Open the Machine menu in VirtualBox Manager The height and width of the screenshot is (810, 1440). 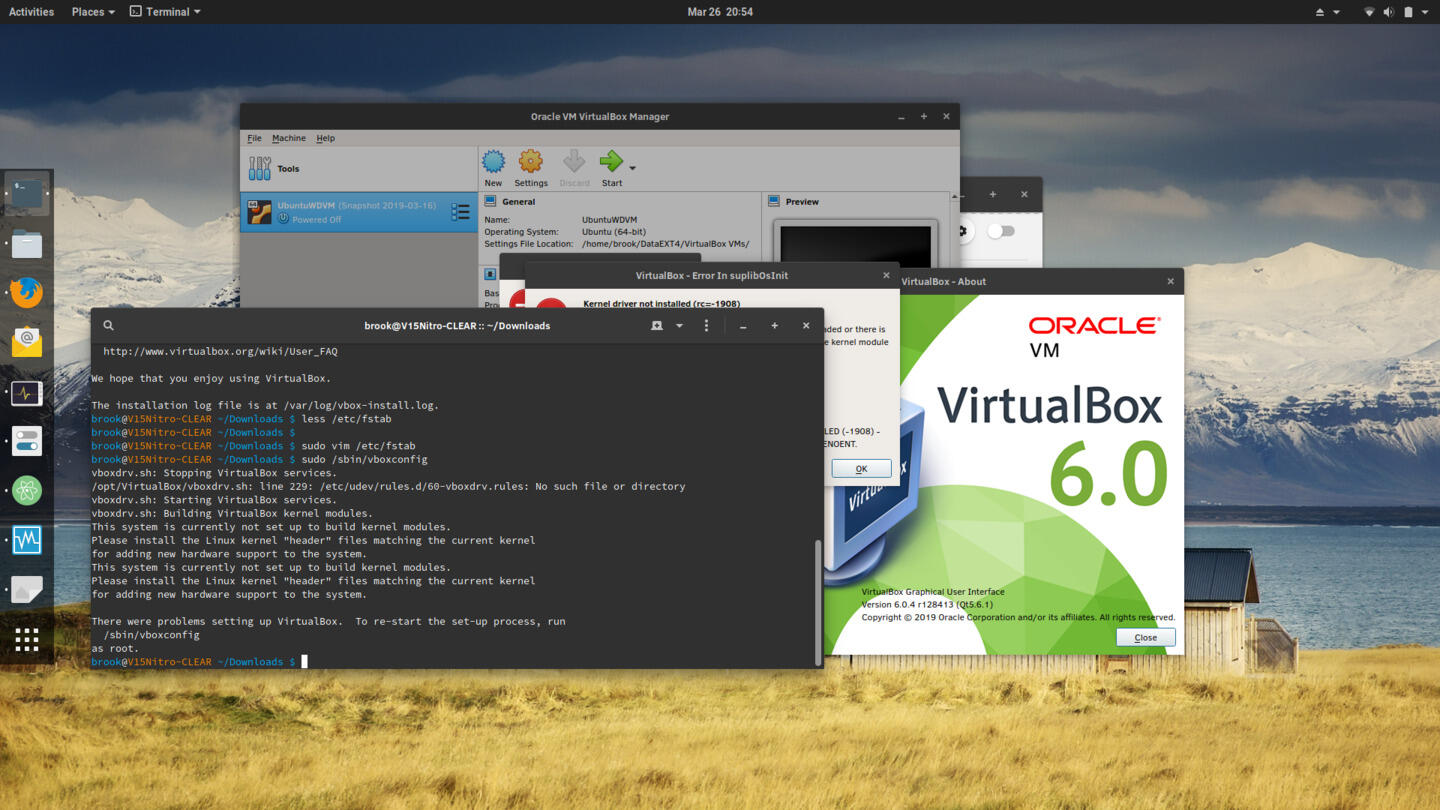coord(289,138)
